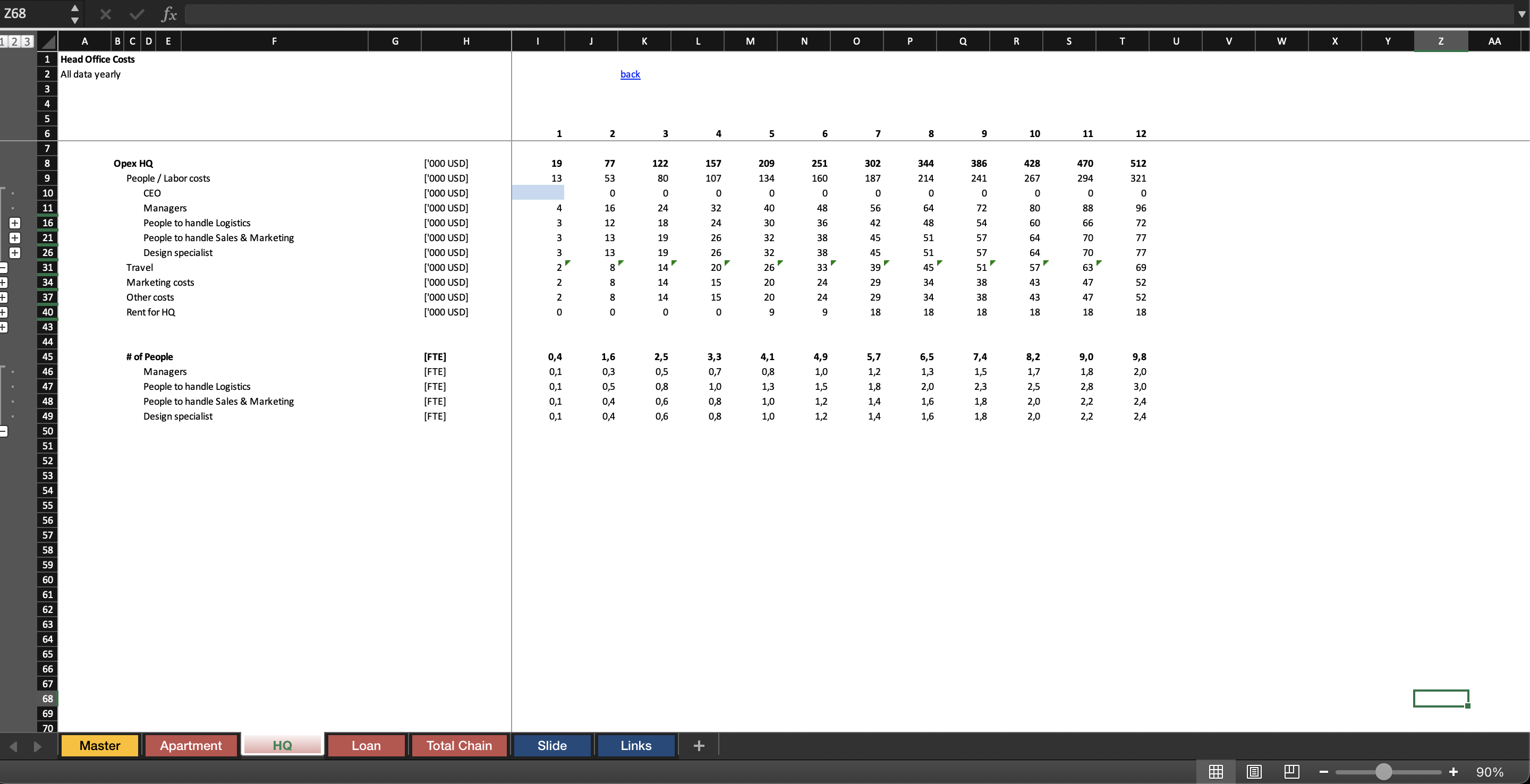The image size is (1530, 784).
Task: Collapse the outline group at row 31
Action: [x=3, y=267]
